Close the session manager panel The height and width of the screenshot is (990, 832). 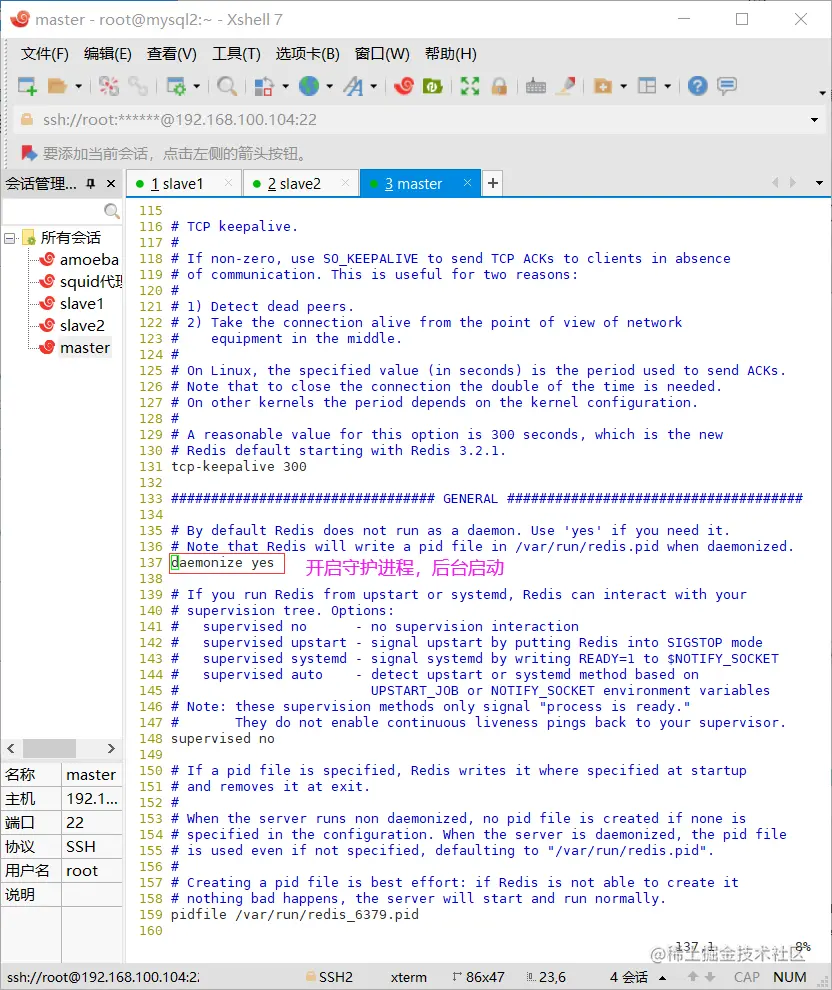click(x=111, y=184)
